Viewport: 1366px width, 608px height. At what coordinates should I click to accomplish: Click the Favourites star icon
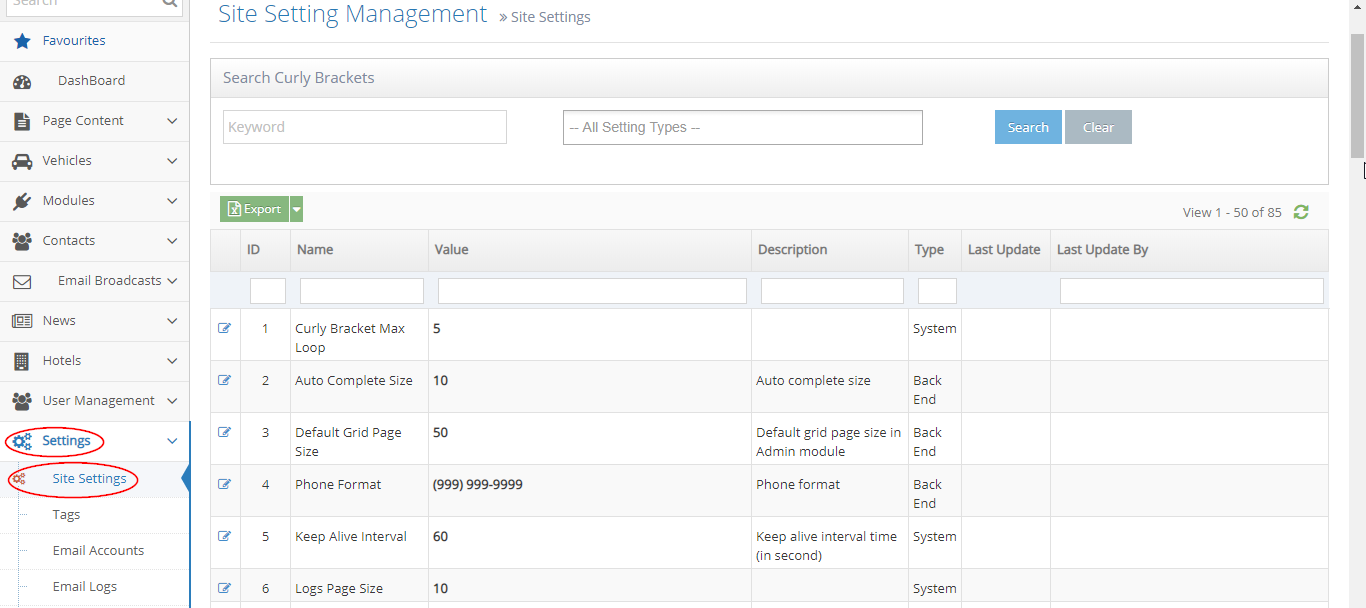coord(22,41)
